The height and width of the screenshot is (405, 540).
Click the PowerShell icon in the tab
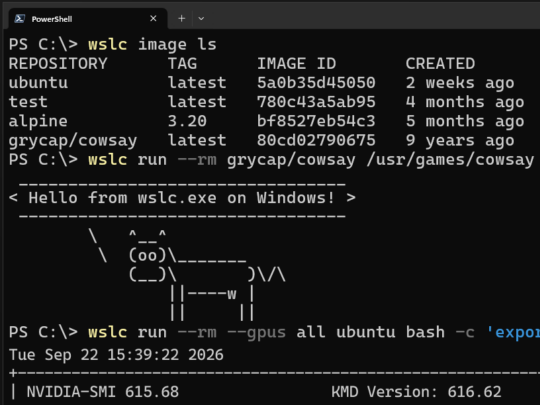tap(19, 19)
